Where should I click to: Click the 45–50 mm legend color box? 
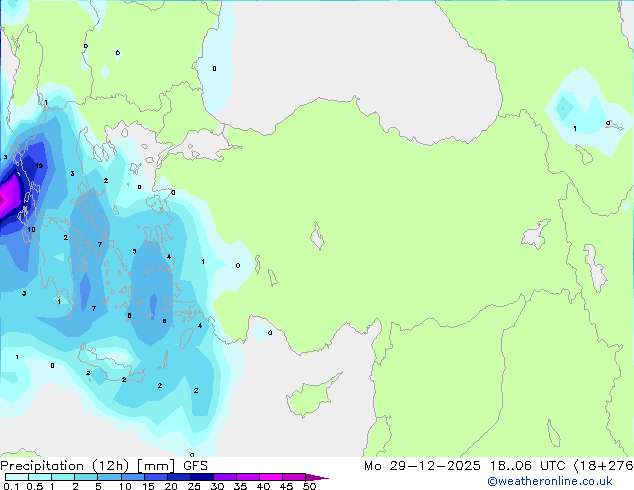click(x=294, y=477)
